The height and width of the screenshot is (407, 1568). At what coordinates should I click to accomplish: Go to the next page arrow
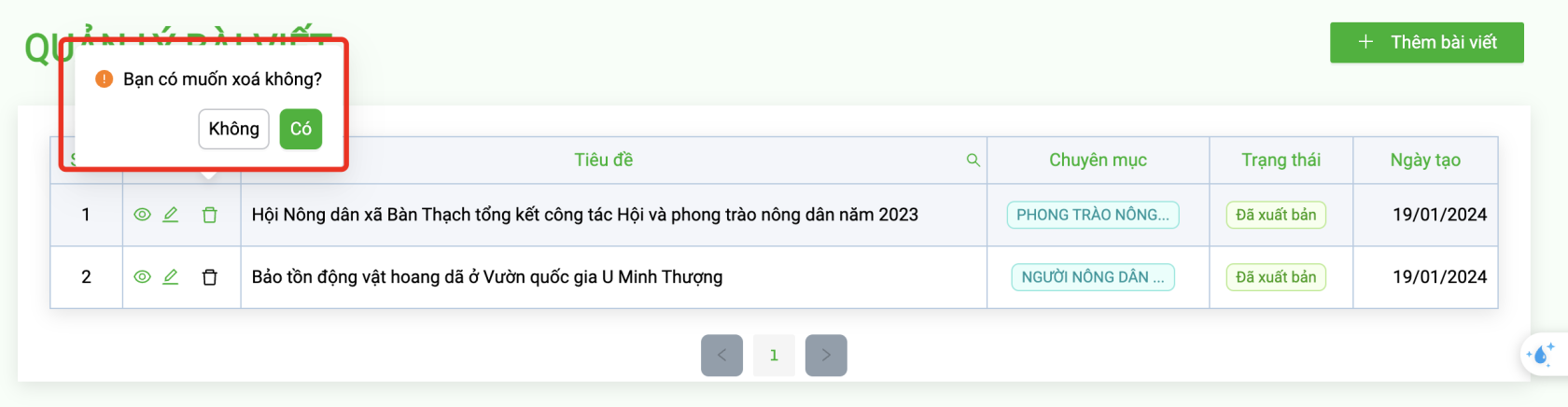click(x=826, y=356)
